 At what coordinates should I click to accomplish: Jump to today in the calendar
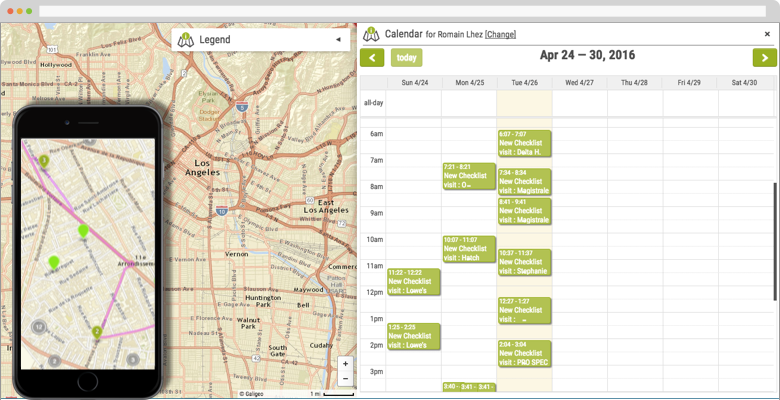(406, 58)
